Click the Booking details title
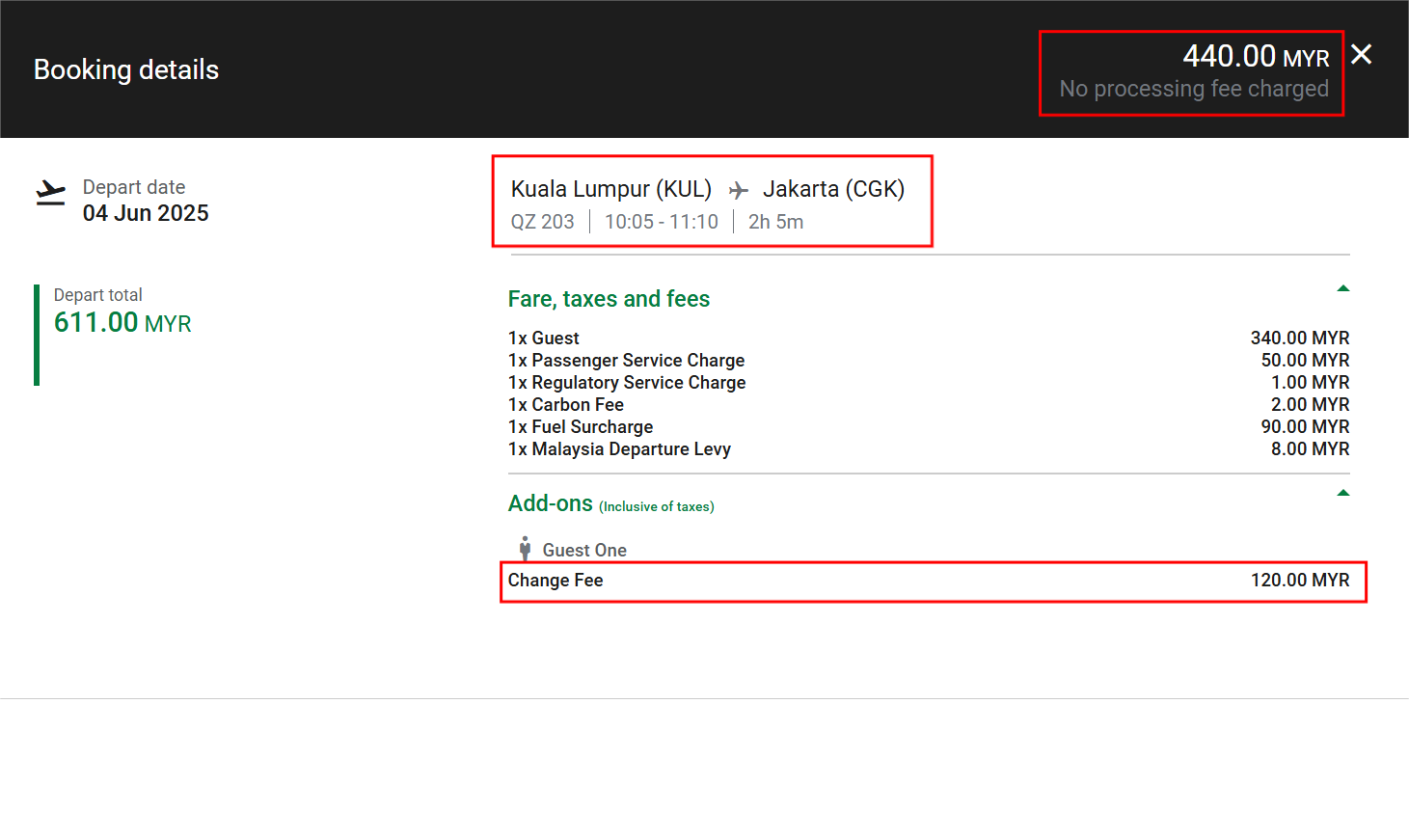 pos(126,69)
